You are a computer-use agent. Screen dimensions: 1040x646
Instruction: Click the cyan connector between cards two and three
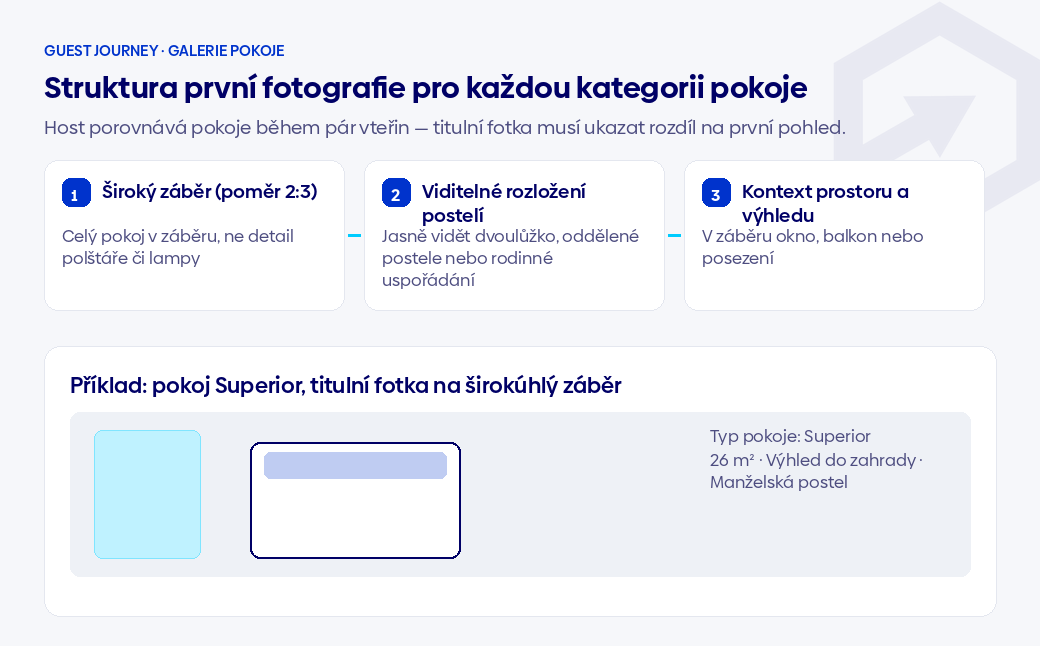pyautogui.click(x=675, y=235)
